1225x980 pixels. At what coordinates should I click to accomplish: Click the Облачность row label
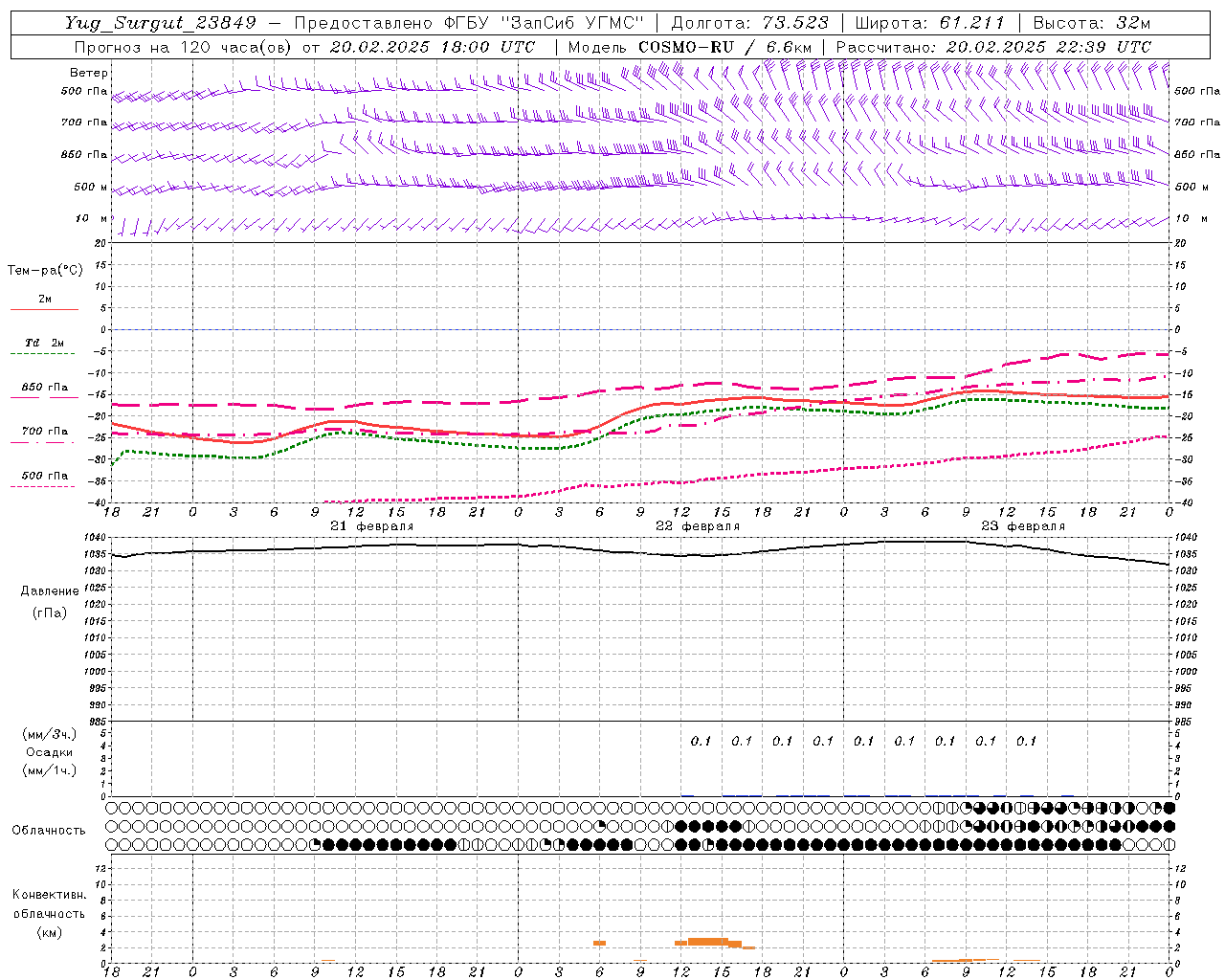tap(49, 831)
